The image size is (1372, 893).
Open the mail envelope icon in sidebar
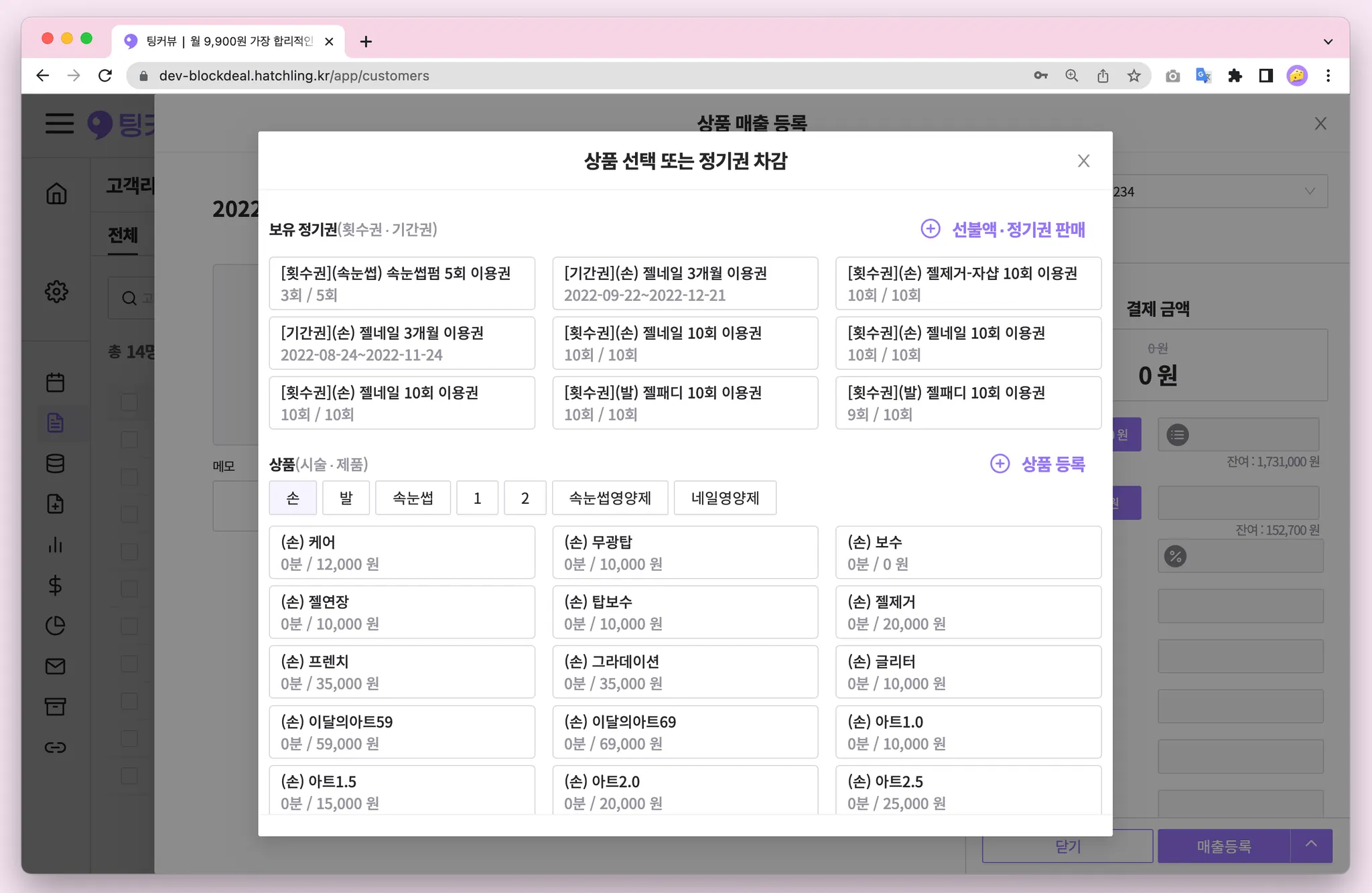coord(56,666)
